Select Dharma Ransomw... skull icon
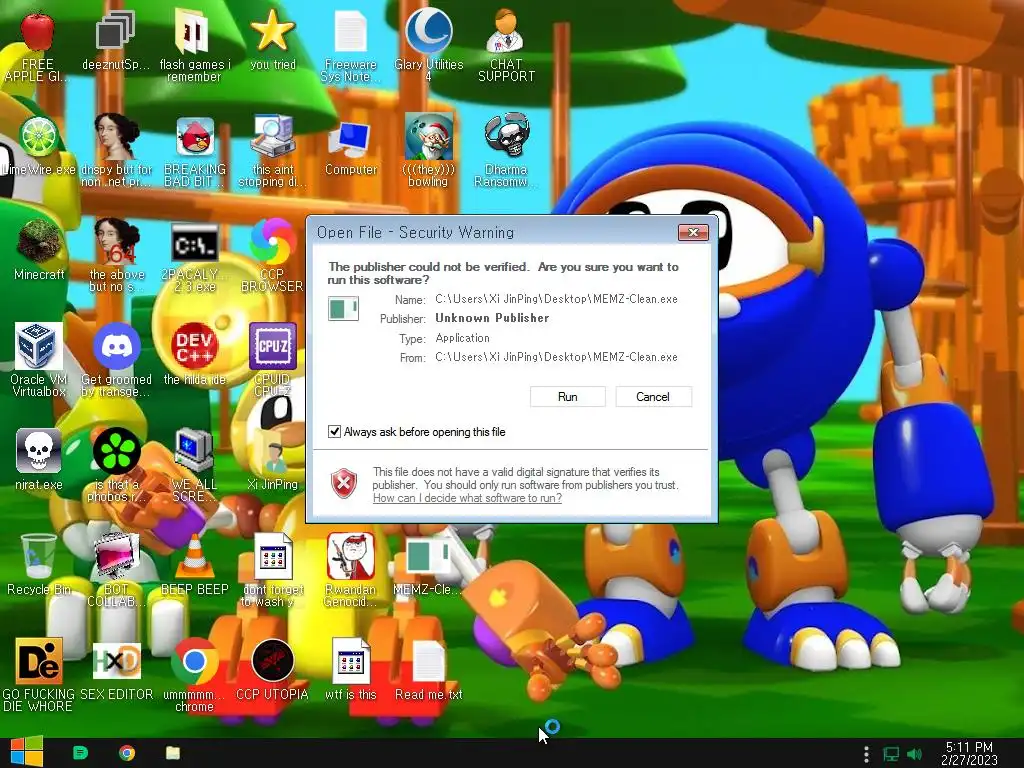 click(x=506, y=152)
